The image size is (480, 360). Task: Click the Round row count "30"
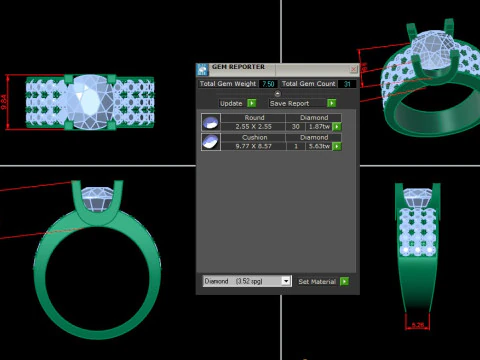coord(296,127)
